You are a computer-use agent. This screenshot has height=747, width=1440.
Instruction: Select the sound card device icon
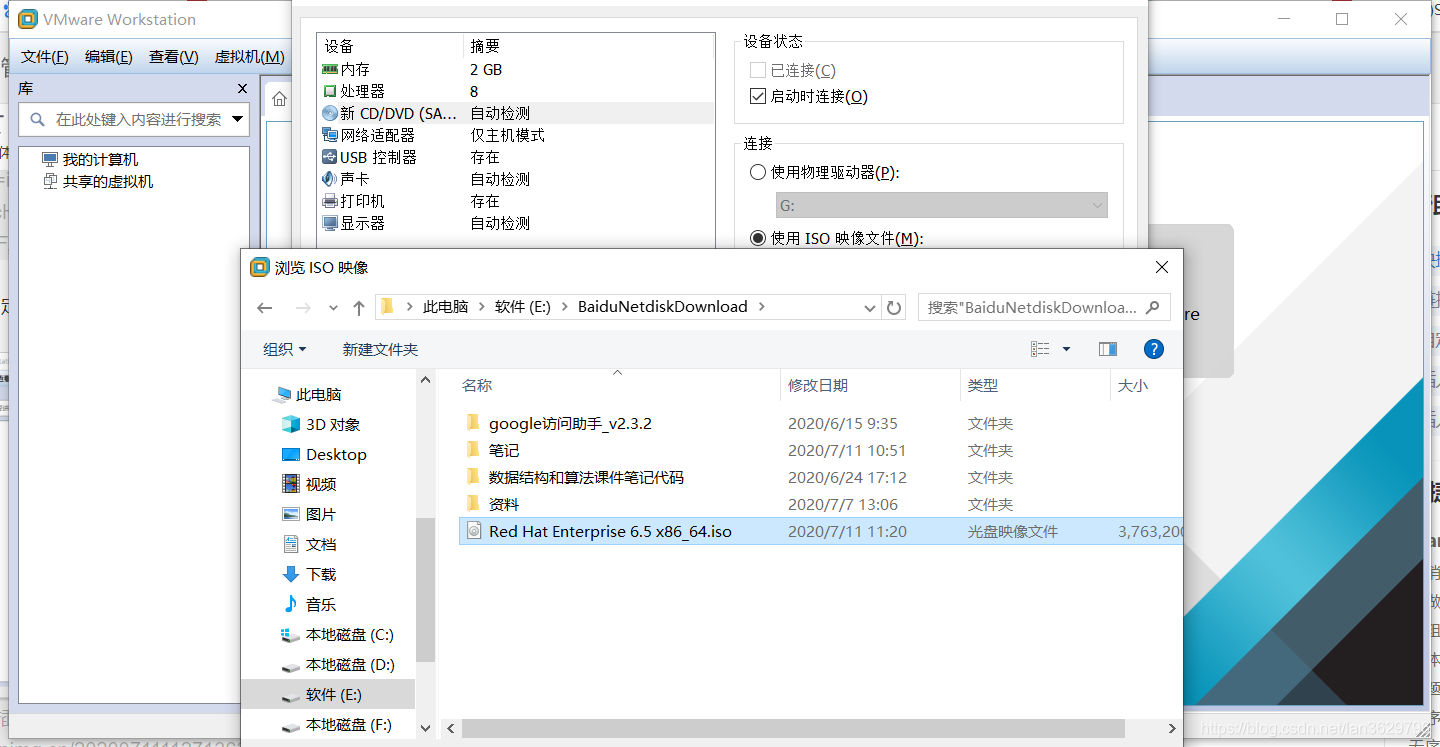330,179
